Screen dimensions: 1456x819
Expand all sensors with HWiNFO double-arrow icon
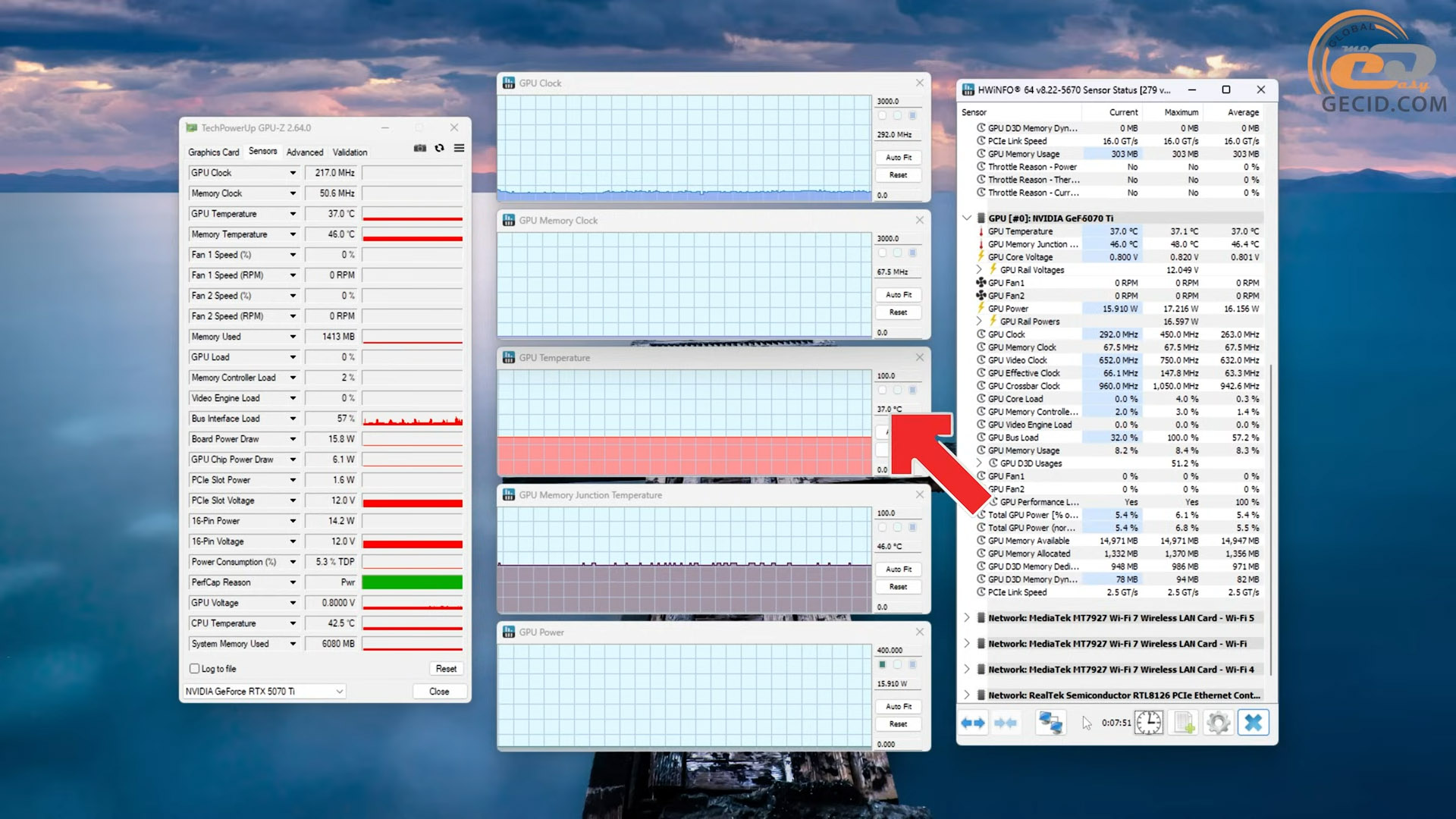[x=973, y=723]
